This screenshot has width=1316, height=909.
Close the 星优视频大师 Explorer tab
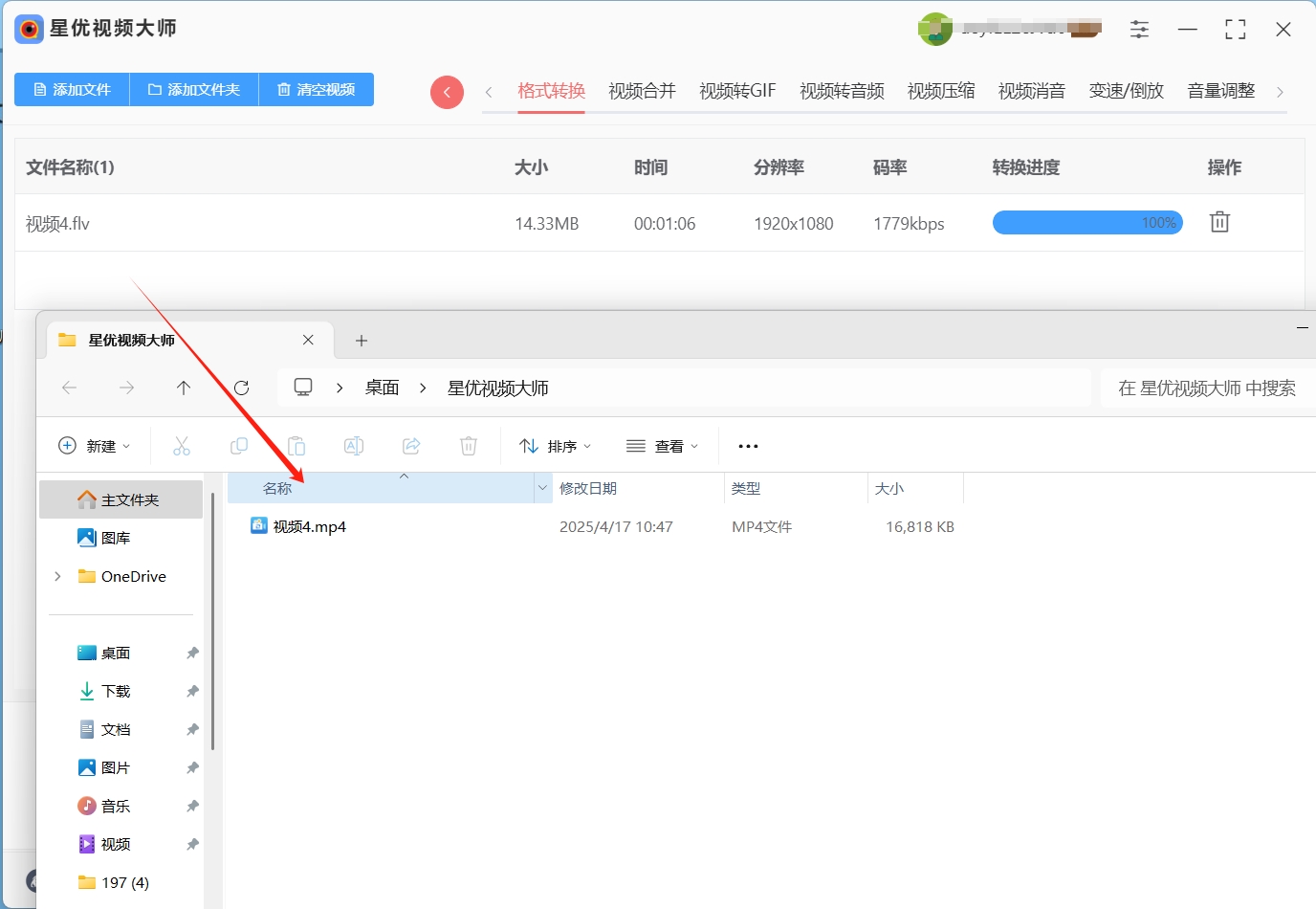(308, 340)
